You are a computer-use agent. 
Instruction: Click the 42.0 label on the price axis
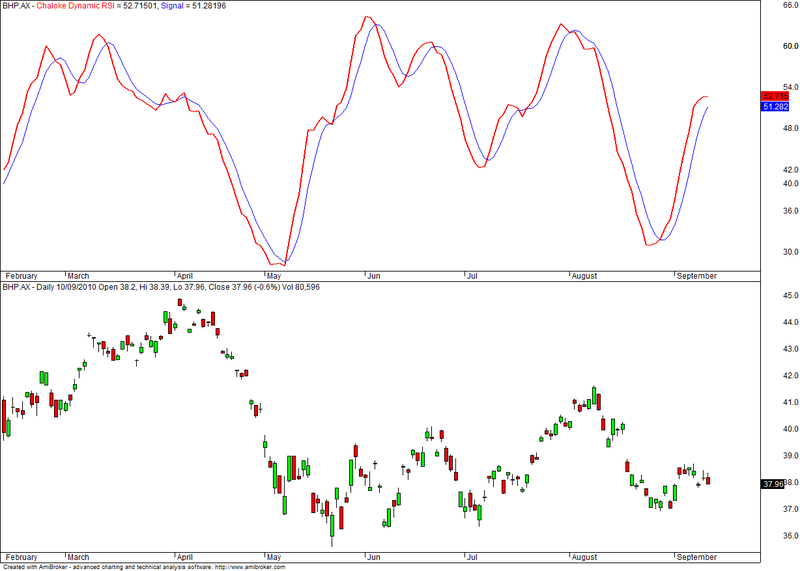click(790, 376)
